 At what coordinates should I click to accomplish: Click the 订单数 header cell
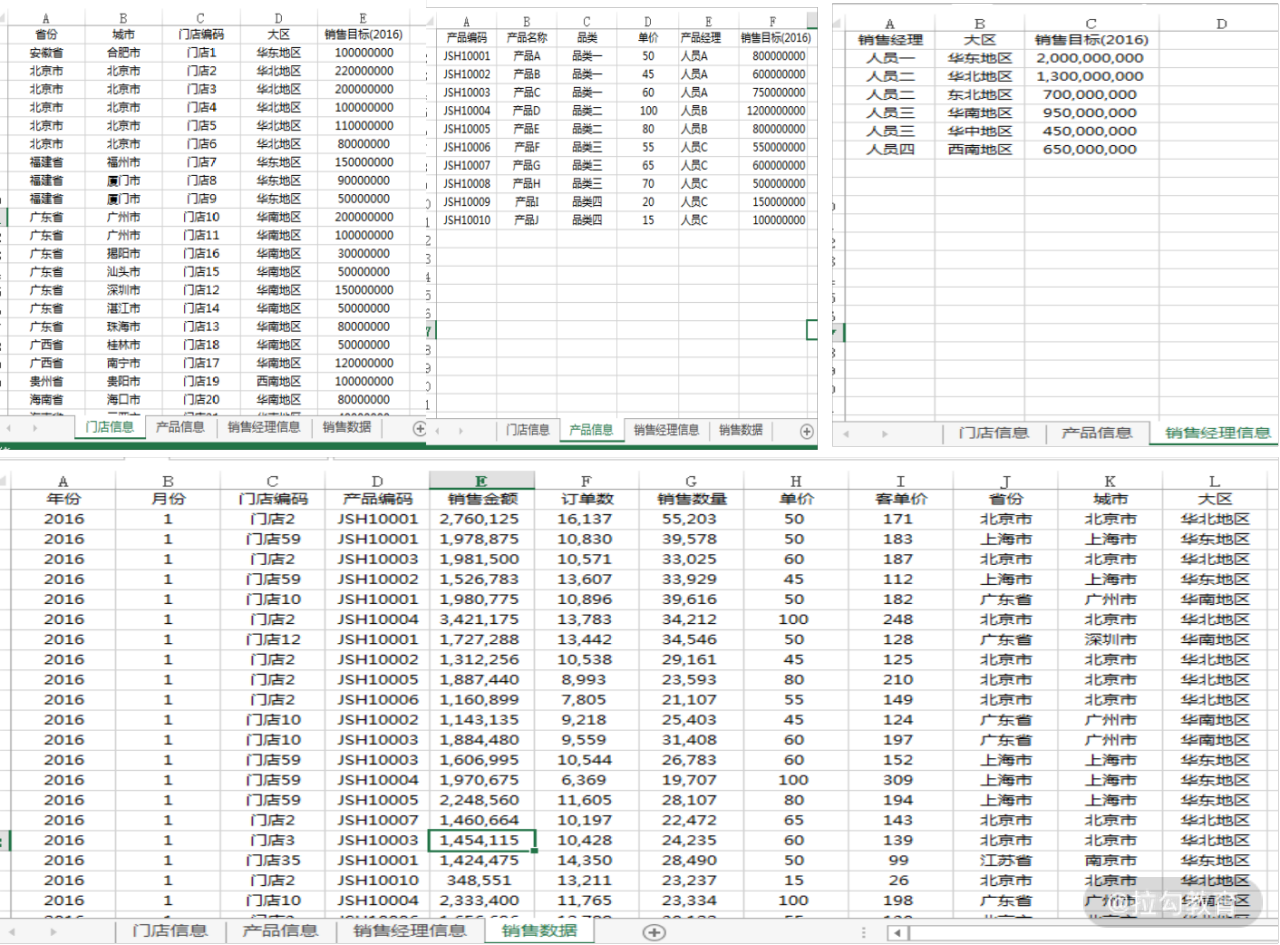[x=586, y=499]
